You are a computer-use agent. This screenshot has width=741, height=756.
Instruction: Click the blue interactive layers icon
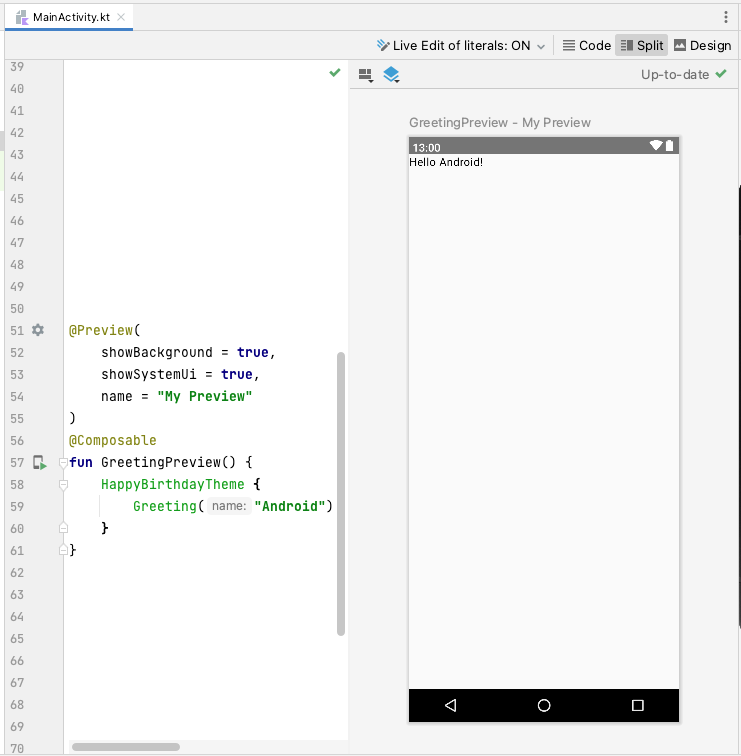(391, 75)
